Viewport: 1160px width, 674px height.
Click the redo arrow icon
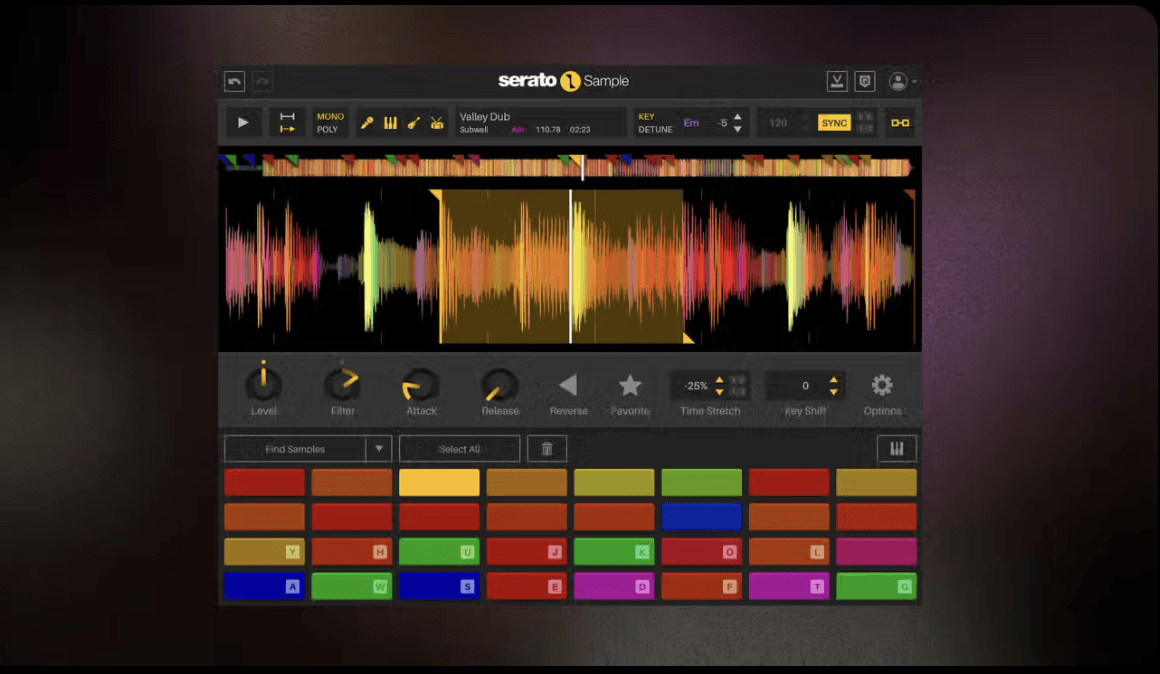point(263,81)
